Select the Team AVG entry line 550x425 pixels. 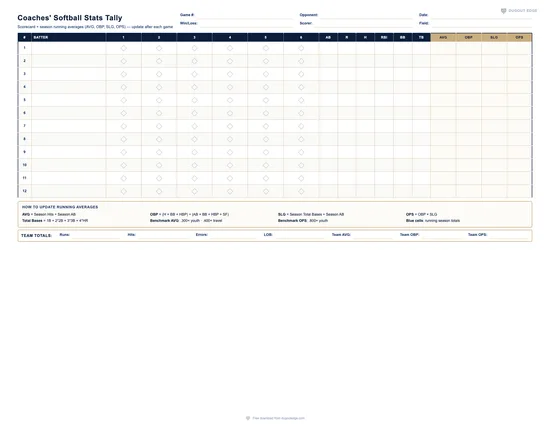373,236
